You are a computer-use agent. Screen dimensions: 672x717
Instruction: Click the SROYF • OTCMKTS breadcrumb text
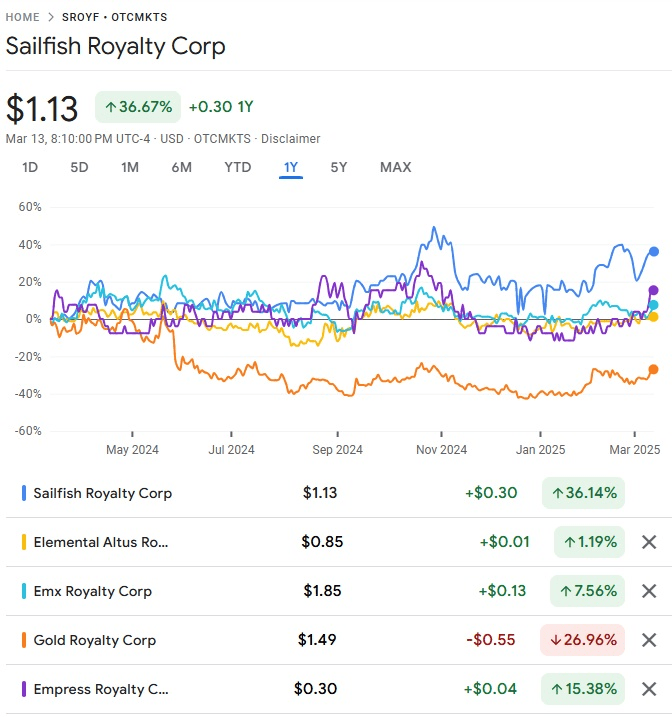point(115,17)
